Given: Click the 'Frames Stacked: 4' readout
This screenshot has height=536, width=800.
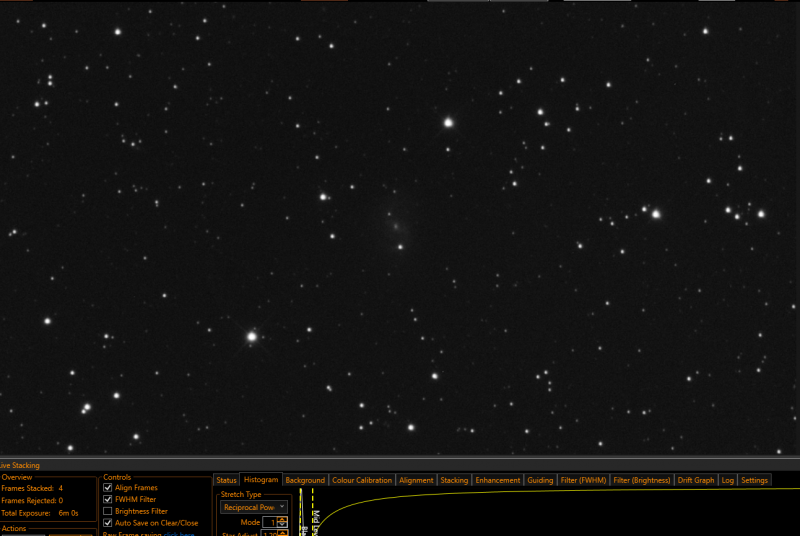Looking at the screenshot, I should click(32, 488).
